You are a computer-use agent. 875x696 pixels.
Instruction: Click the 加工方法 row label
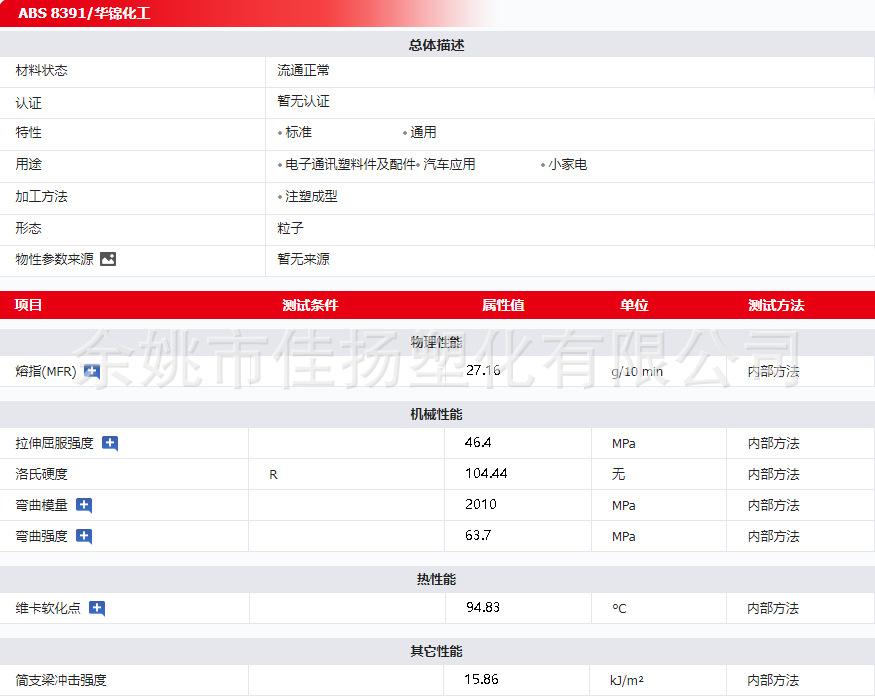tap(42, 196)
